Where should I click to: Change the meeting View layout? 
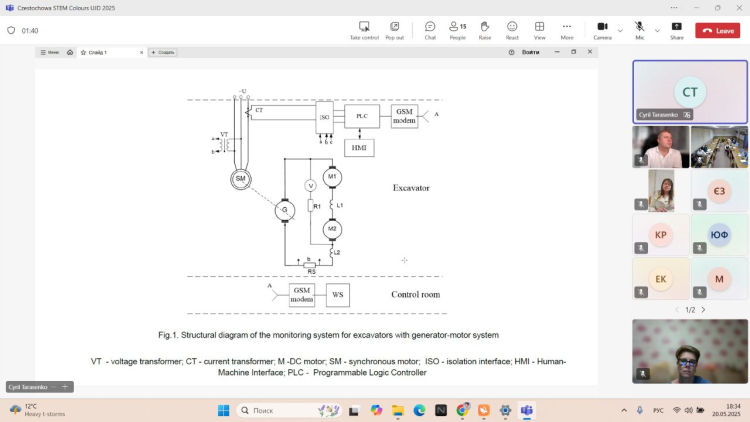540,30
